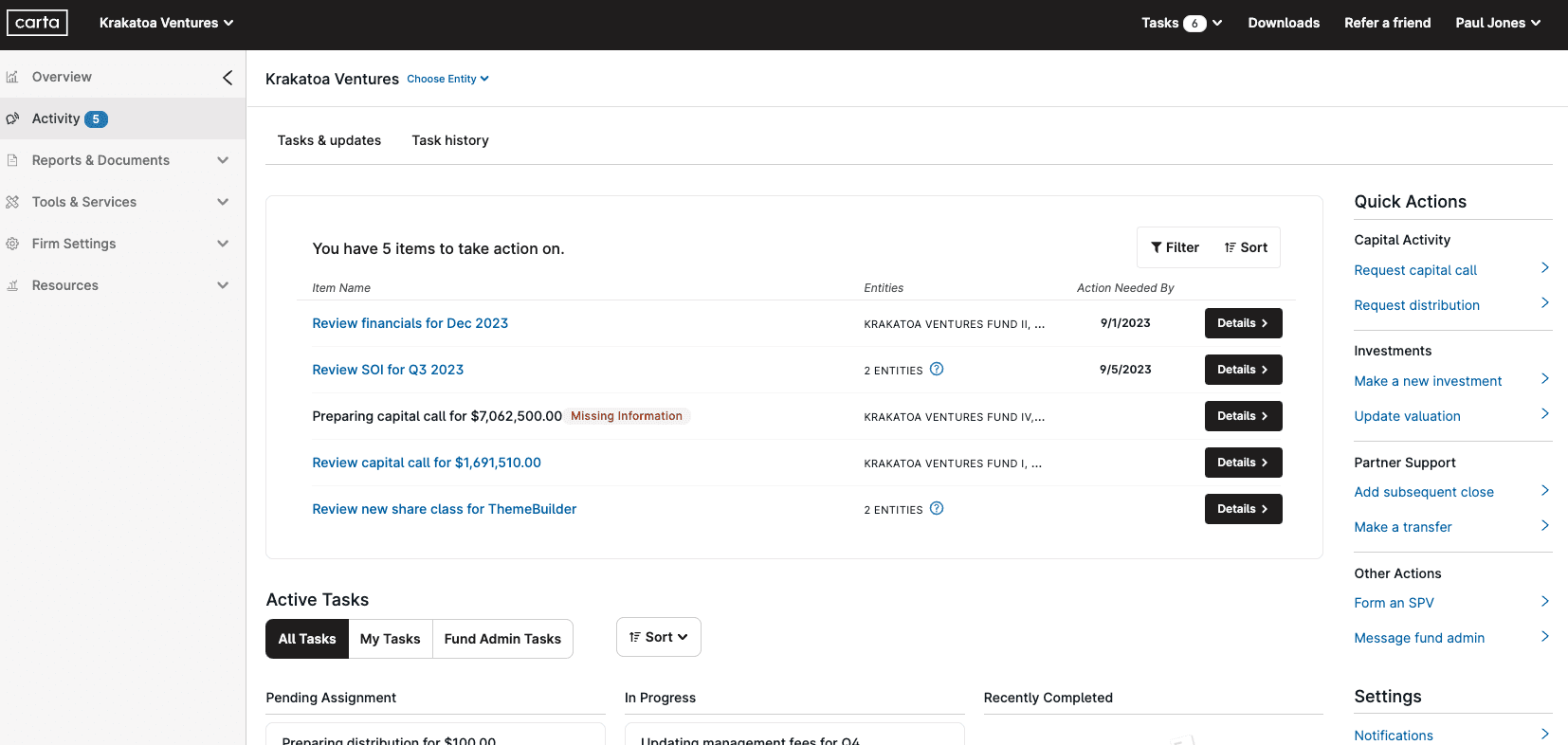Click the Resources icon in sidebar
This screenshot has height=745, width=1568.
[12, 285]
